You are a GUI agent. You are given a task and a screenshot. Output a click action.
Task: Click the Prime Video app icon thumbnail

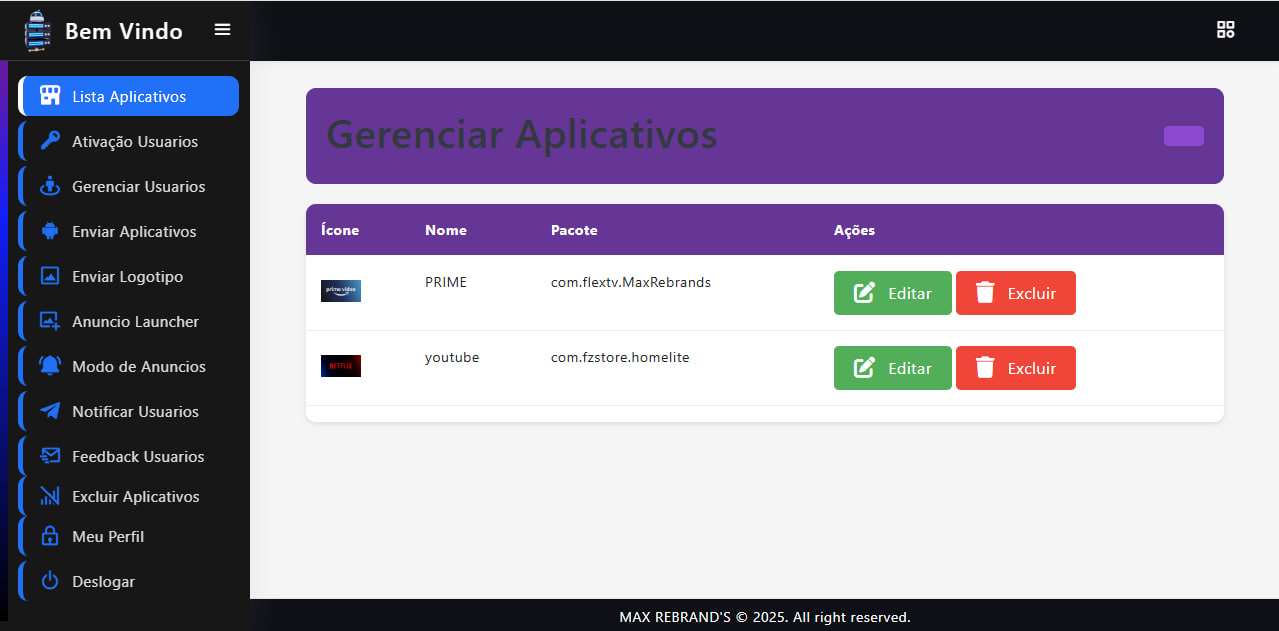tap(341, 291)
